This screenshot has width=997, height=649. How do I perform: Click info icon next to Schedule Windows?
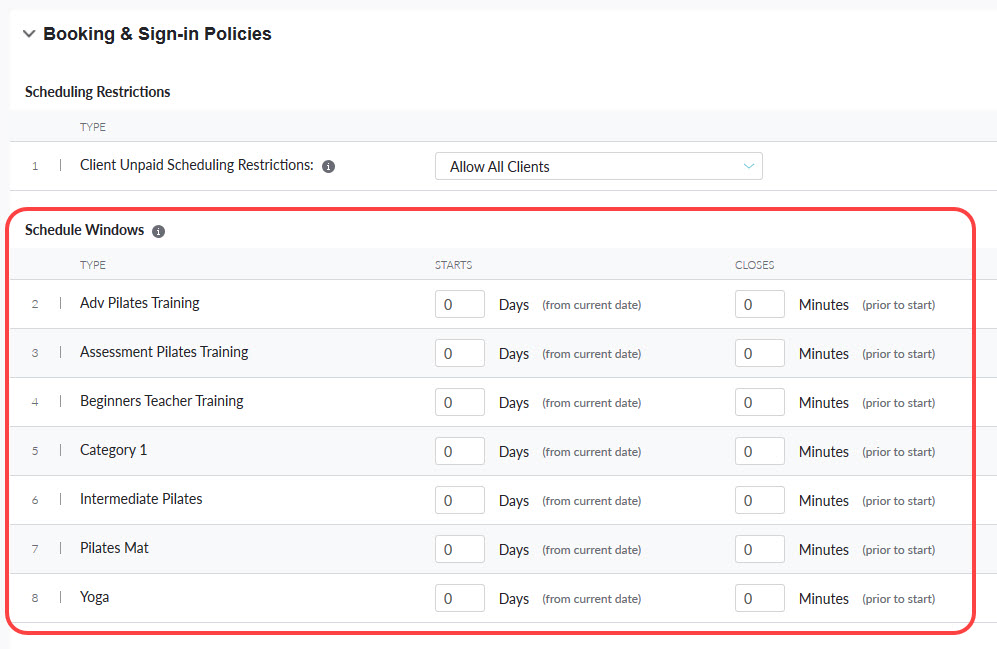click(x=158, y=231)
